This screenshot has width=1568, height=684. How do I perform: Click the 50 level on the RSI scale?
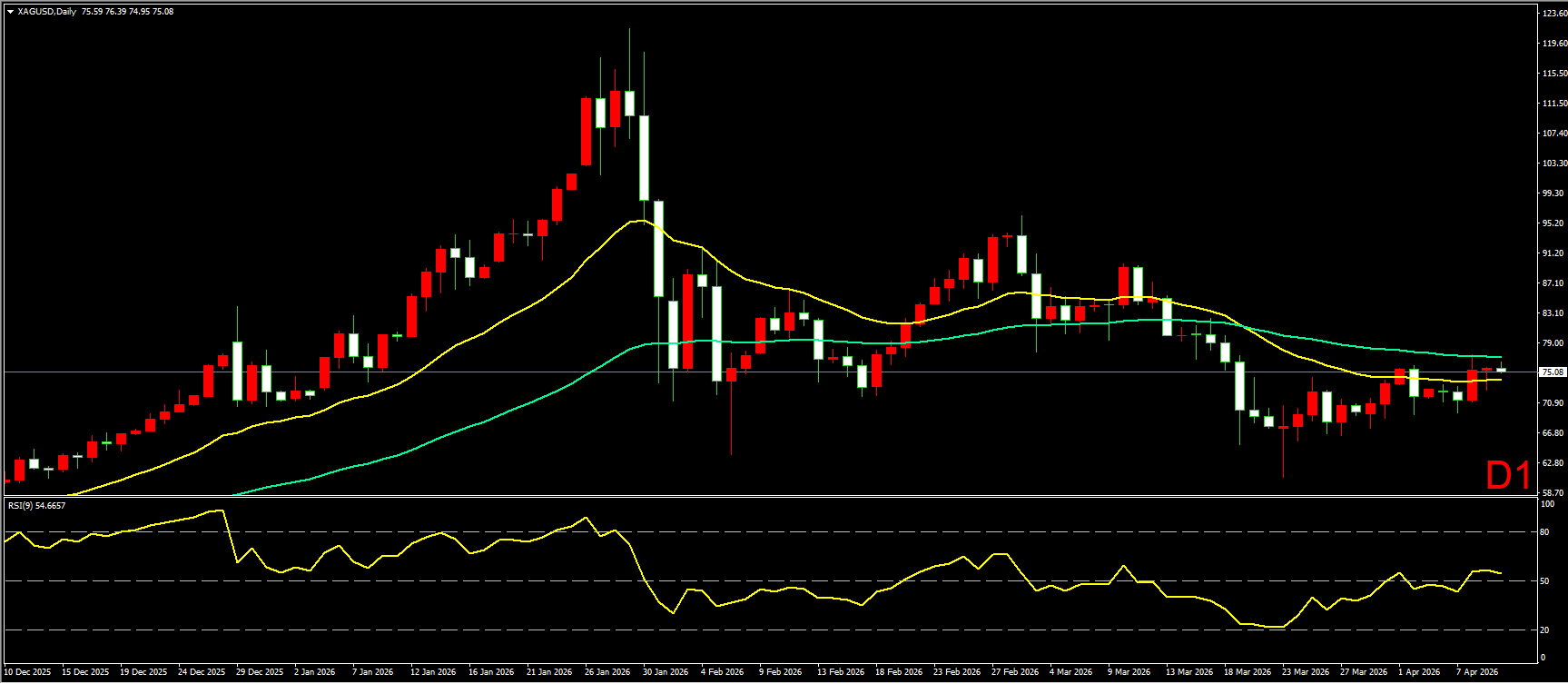tap(1545, 581)
